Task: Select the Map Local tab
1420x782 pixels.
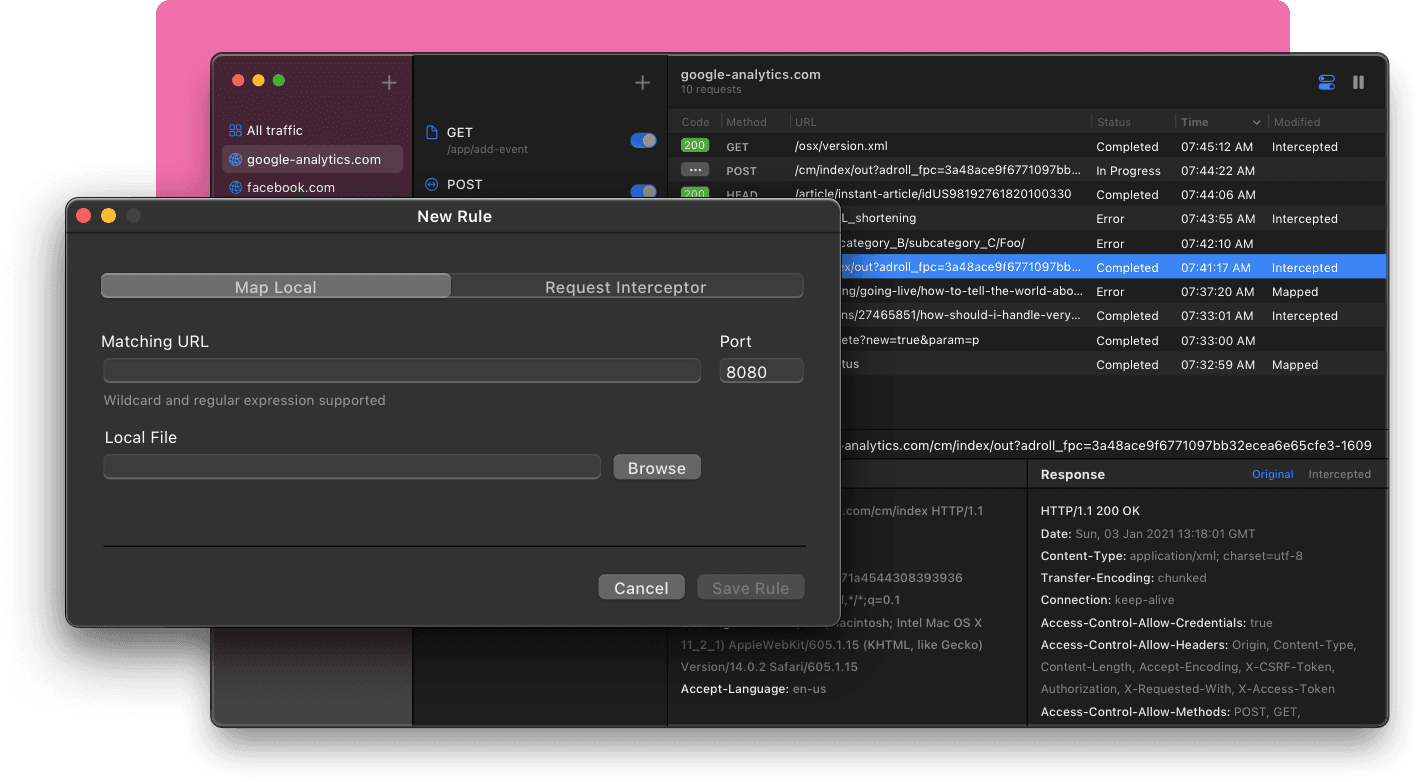Action: (275, 286)
